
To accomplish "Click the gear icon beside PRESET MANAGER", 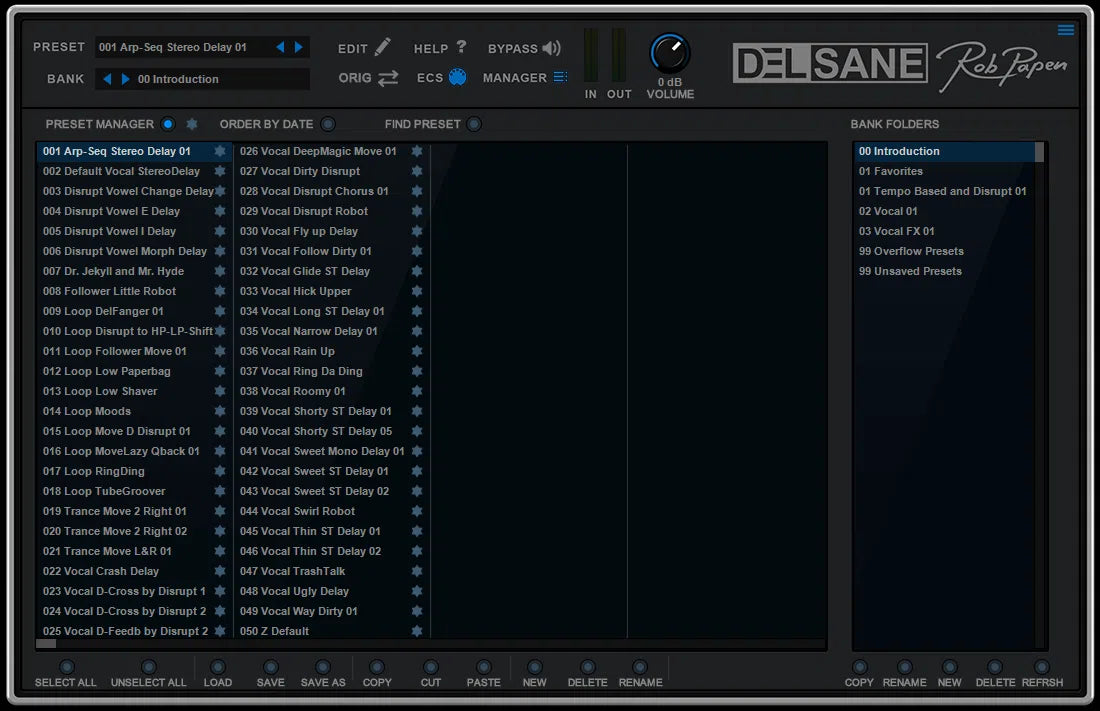I will click(191, 123).
